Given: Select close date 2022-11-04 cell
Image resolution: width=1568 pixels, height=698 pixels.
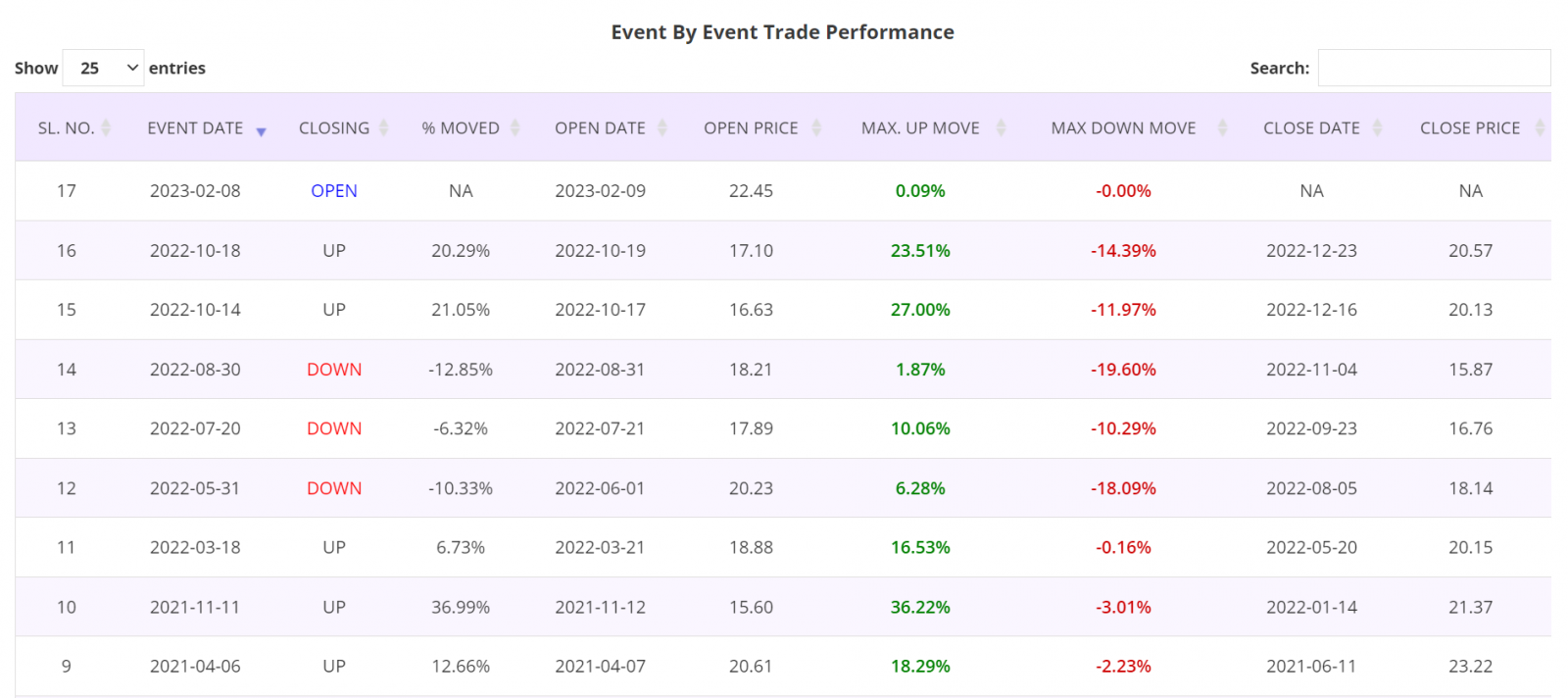Looking at the screenshot, I should tap(1311, 370).
